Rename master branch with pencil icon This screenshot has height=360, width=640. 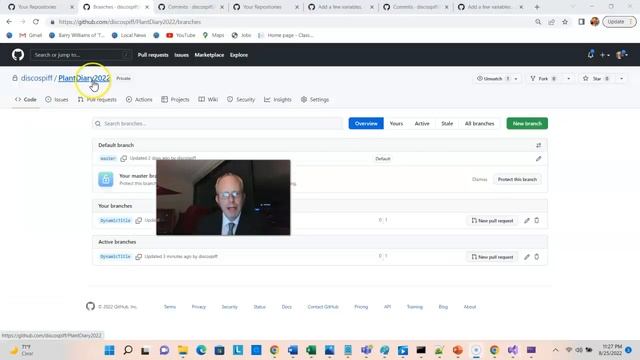(538, 159)
